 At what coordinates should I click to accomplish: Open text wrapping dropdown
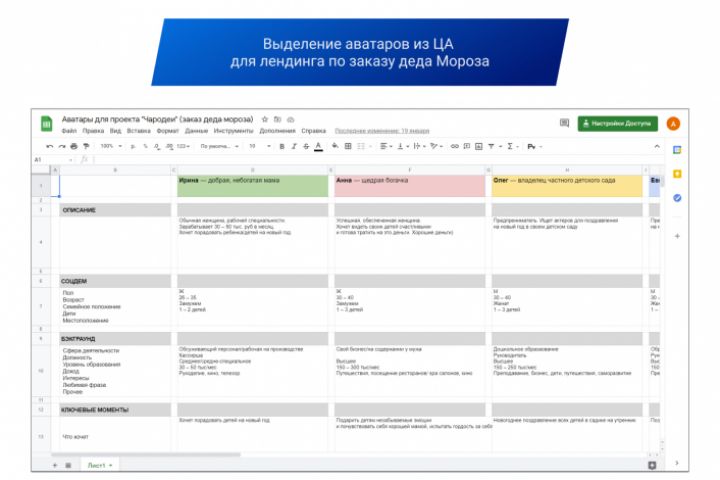(420, 147)
